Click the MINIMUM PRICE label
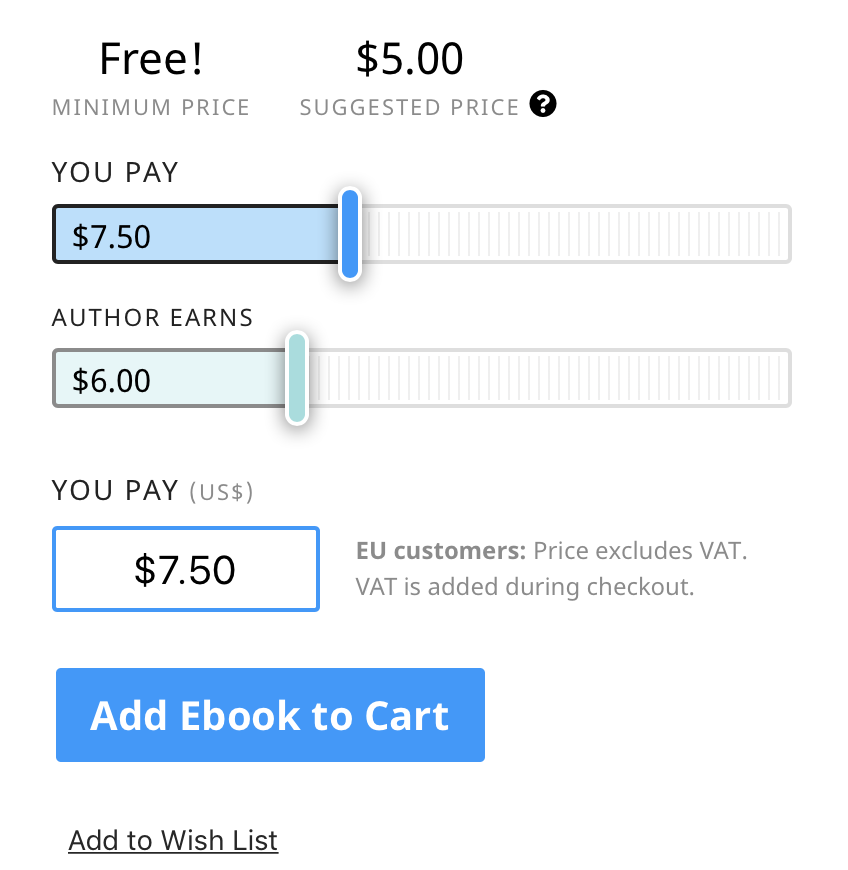Viewport: 848px width, 870px height. coord(151,107)
